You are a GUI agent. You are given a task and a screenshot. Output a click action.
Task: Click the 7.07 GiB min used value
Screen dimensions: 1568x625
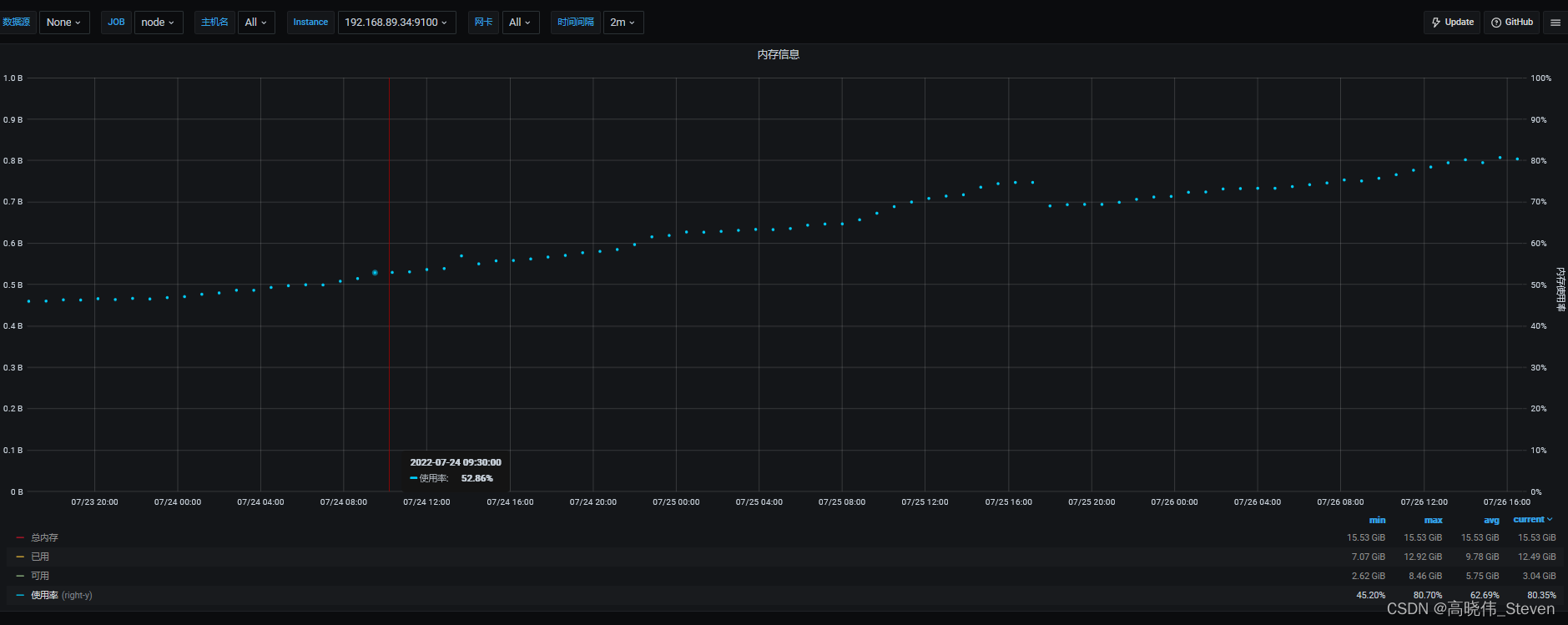(1369, 557)
